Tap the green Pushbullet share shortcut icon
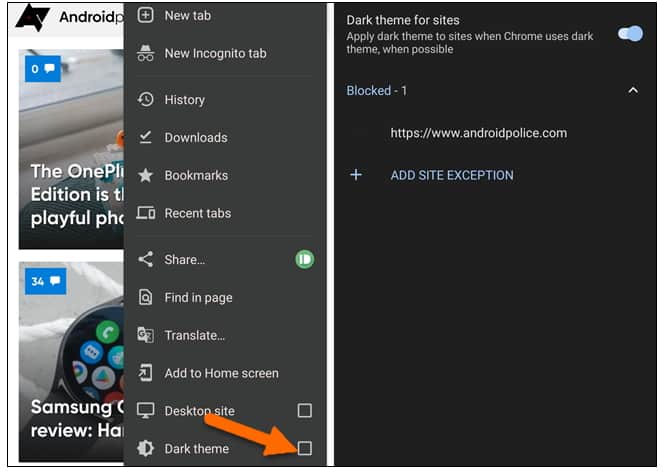 coord(305,259)
